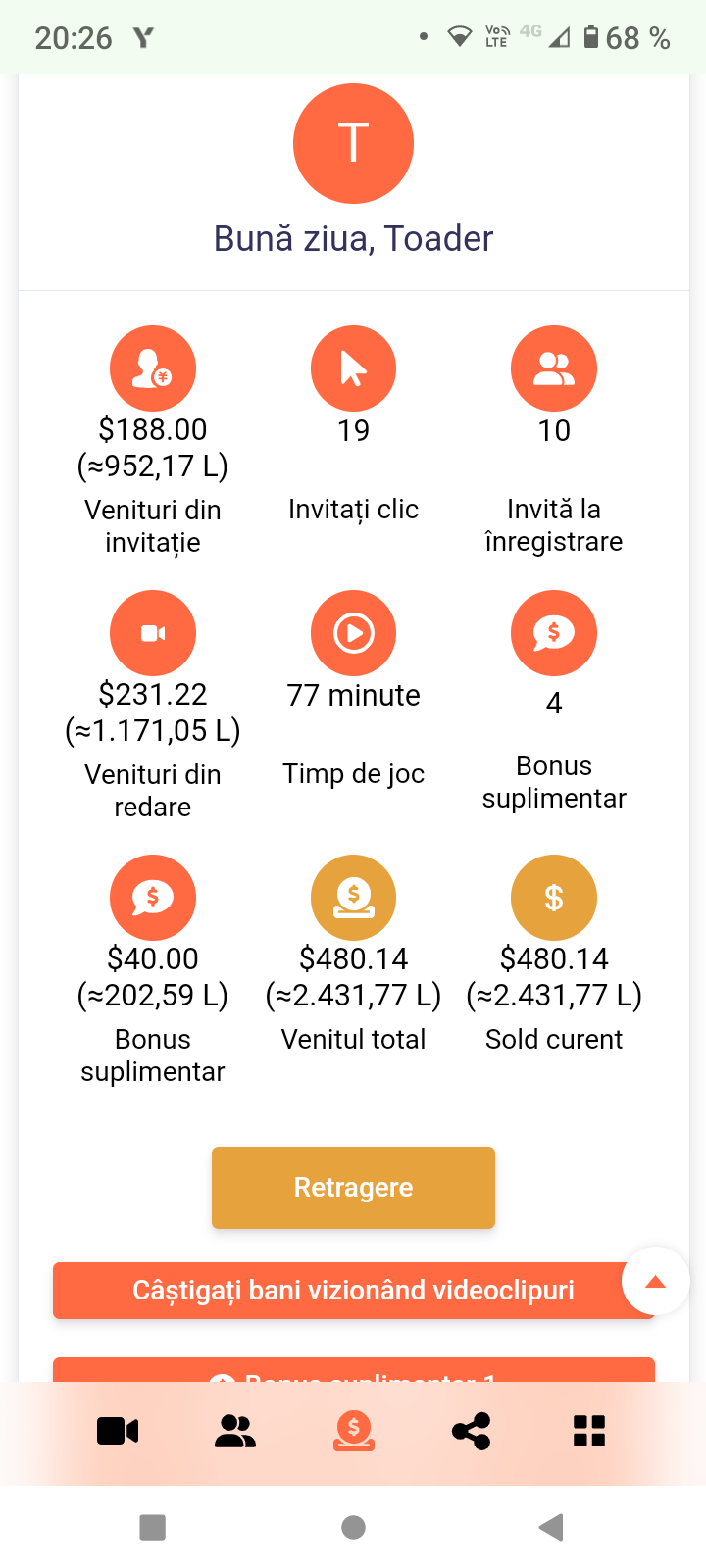Tap the Sold curent dollar icon
The height and width of the screenshot is (1568, 706).
point(554,898)
